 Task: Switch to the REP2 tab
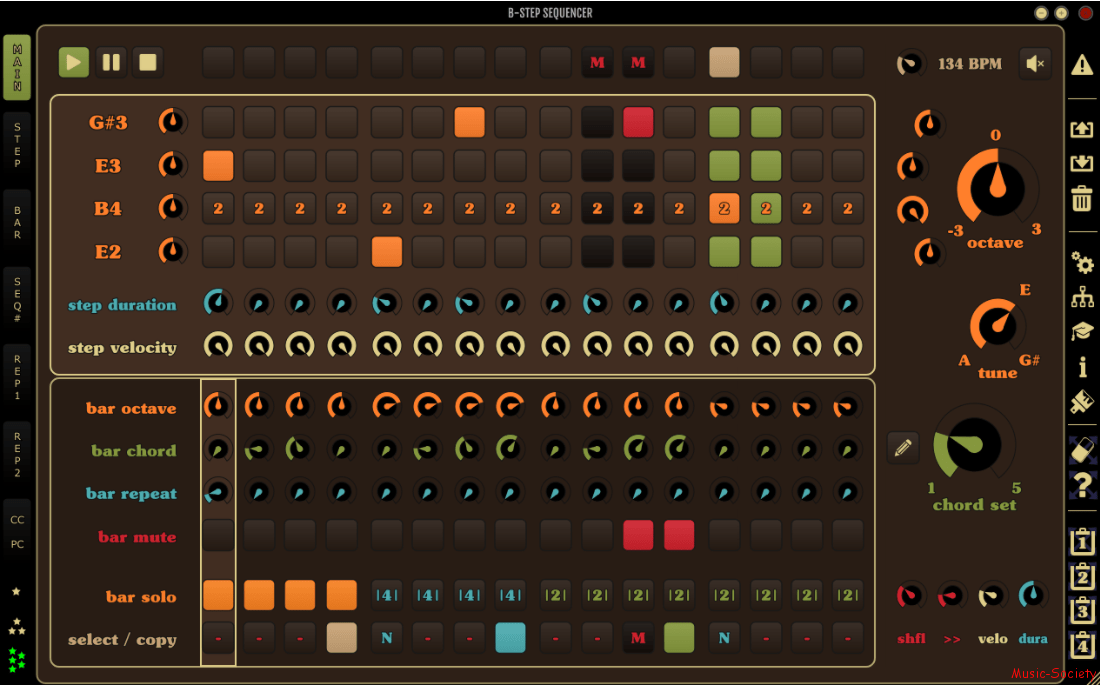click(17, 454)
